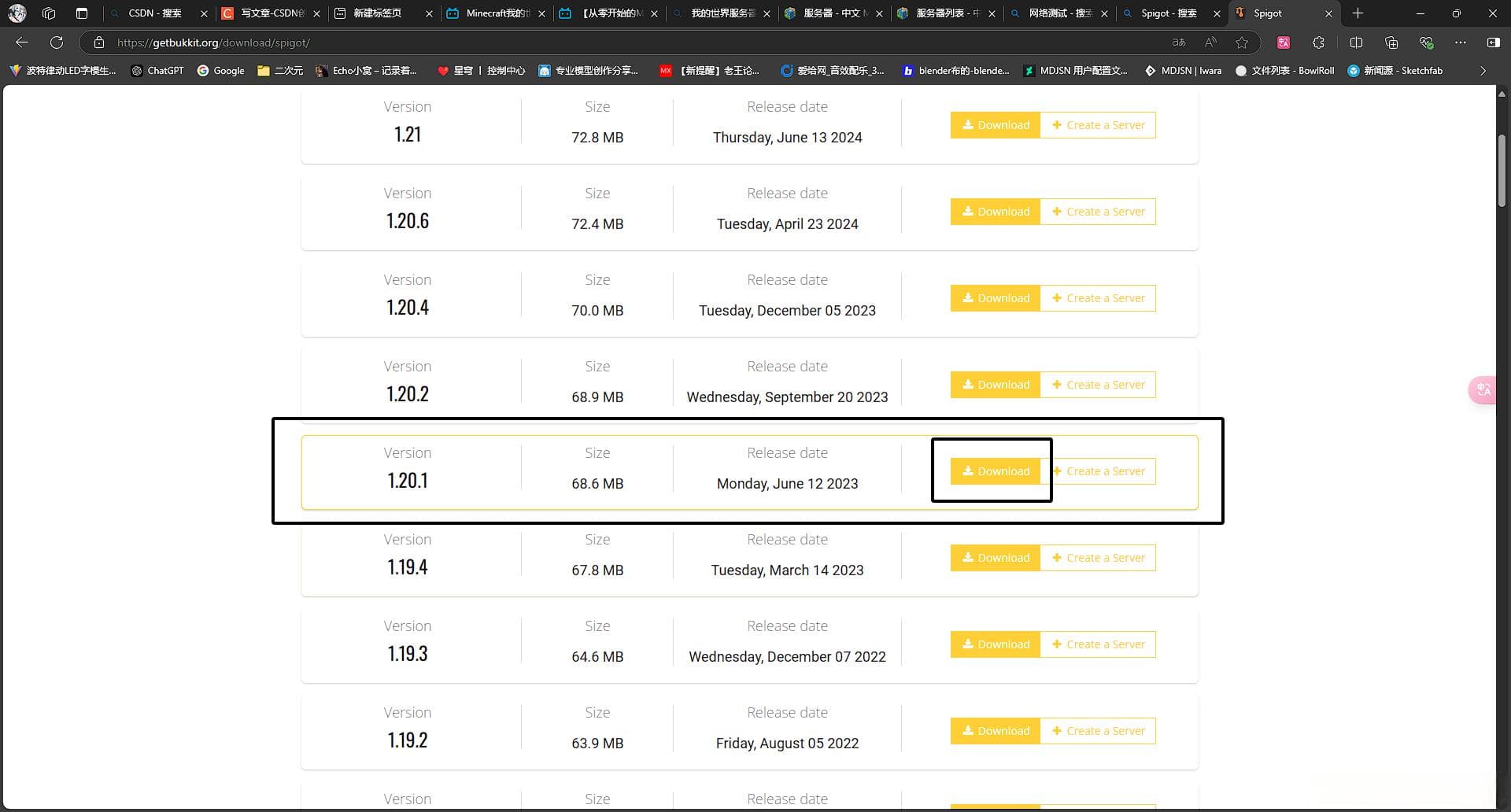Screen dimensions: 1511x812
Task: Download Spigot version 1.20.2
Action: click(996, 385)
